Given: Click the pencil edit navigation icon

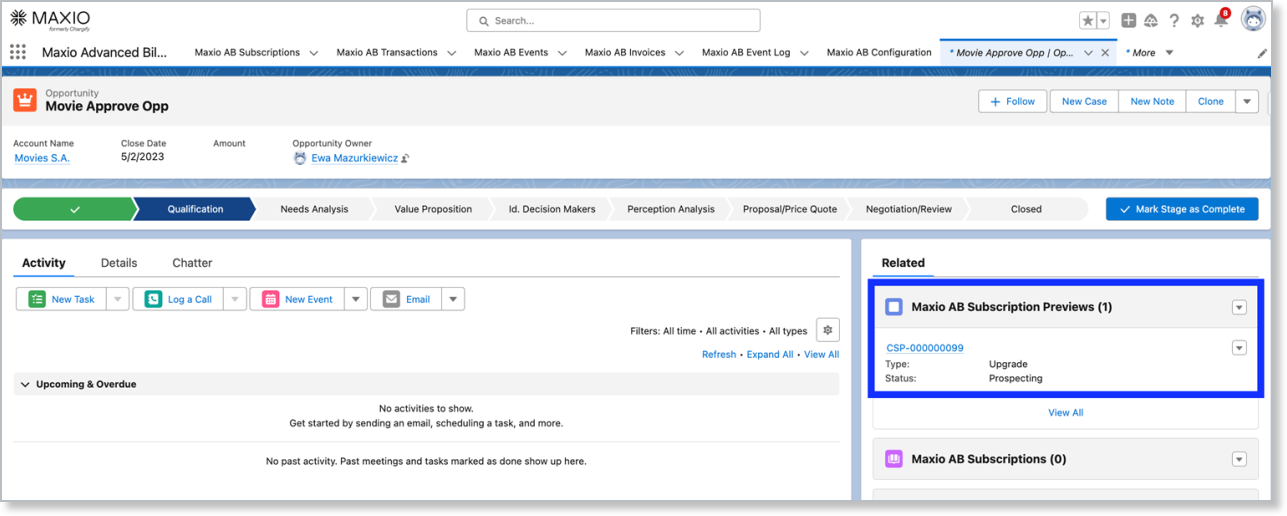Looking at the screenshot, I should click(1262, 53).
